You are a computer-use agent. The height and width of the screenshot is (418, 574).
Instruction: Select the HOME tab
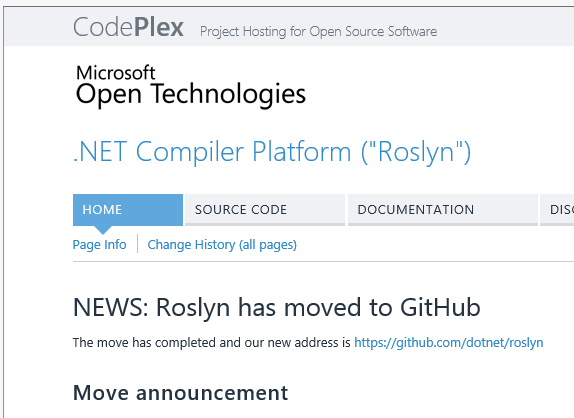click(x=128, y=210)
